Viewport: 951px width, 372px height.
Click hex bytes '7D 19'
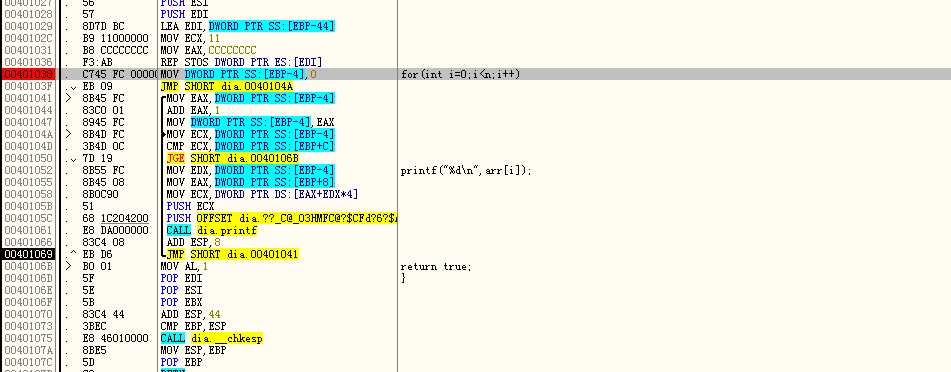click(97, 158)
